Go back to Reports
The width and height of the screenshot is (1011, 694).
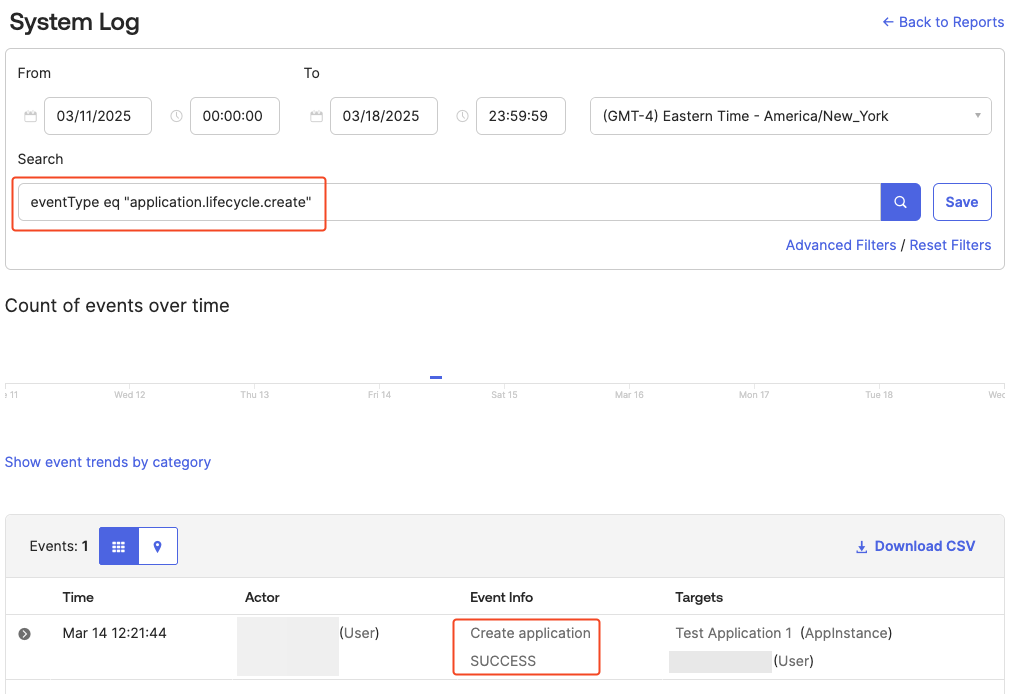coord(943,22)
